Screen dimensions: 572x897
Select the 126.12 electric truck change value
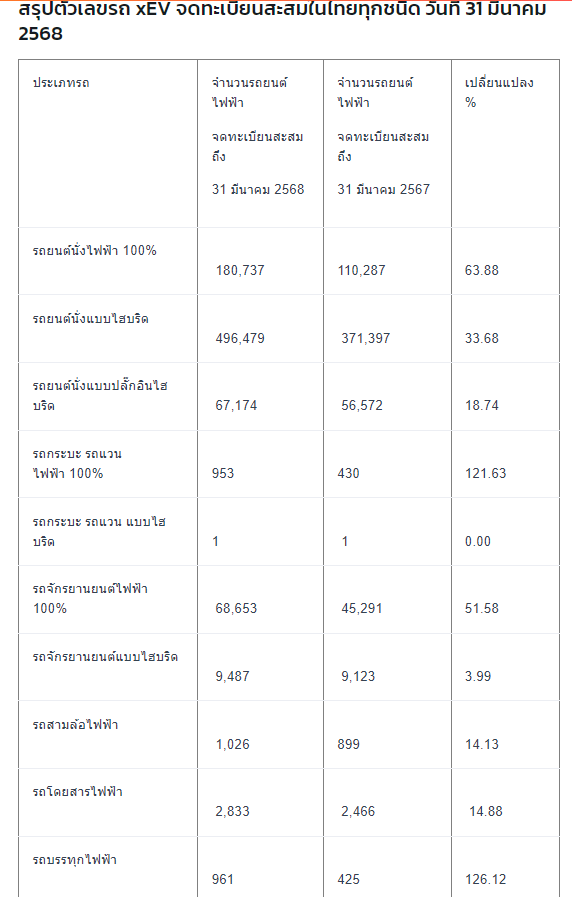[486, 879]
